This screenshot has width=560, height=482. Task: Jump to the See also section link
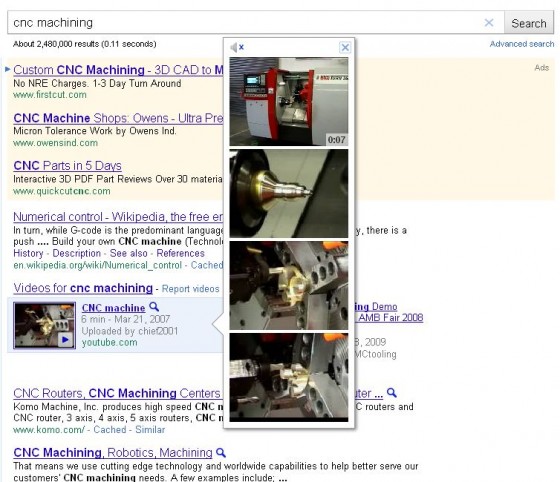click(128, 253)
